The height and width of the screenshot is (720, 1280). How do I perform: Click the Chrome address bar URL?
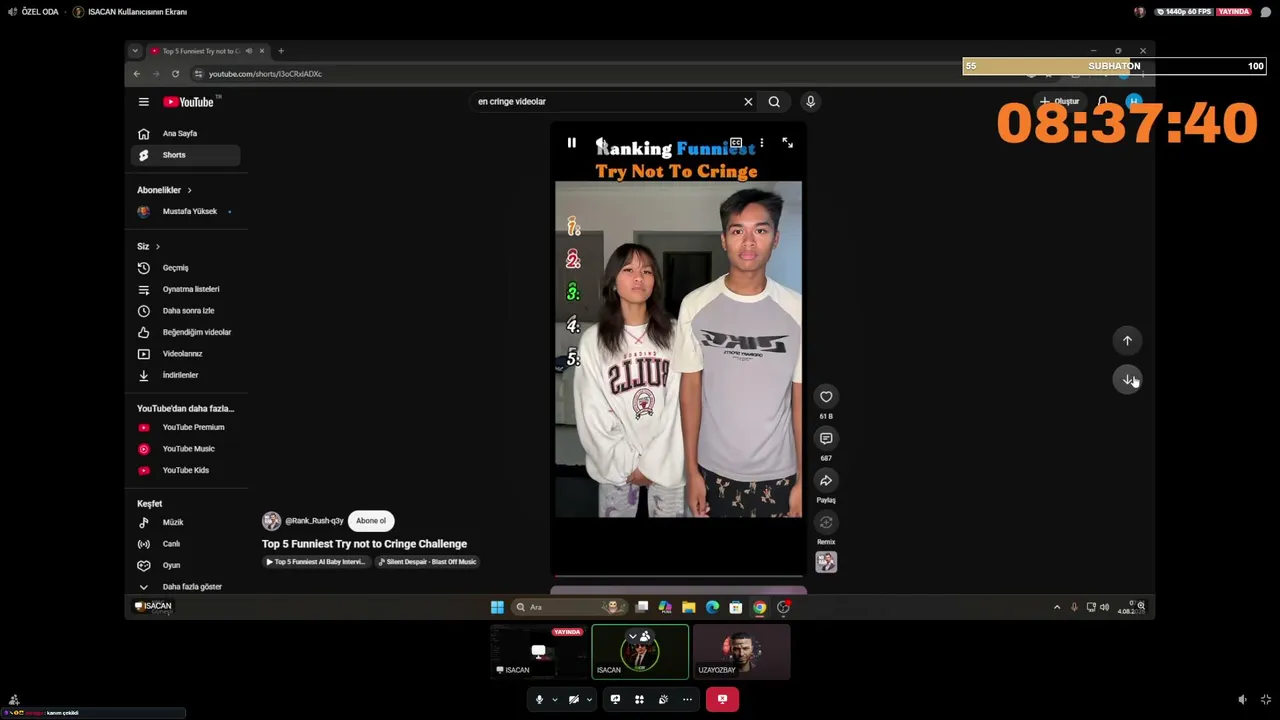tap(265, 74)
